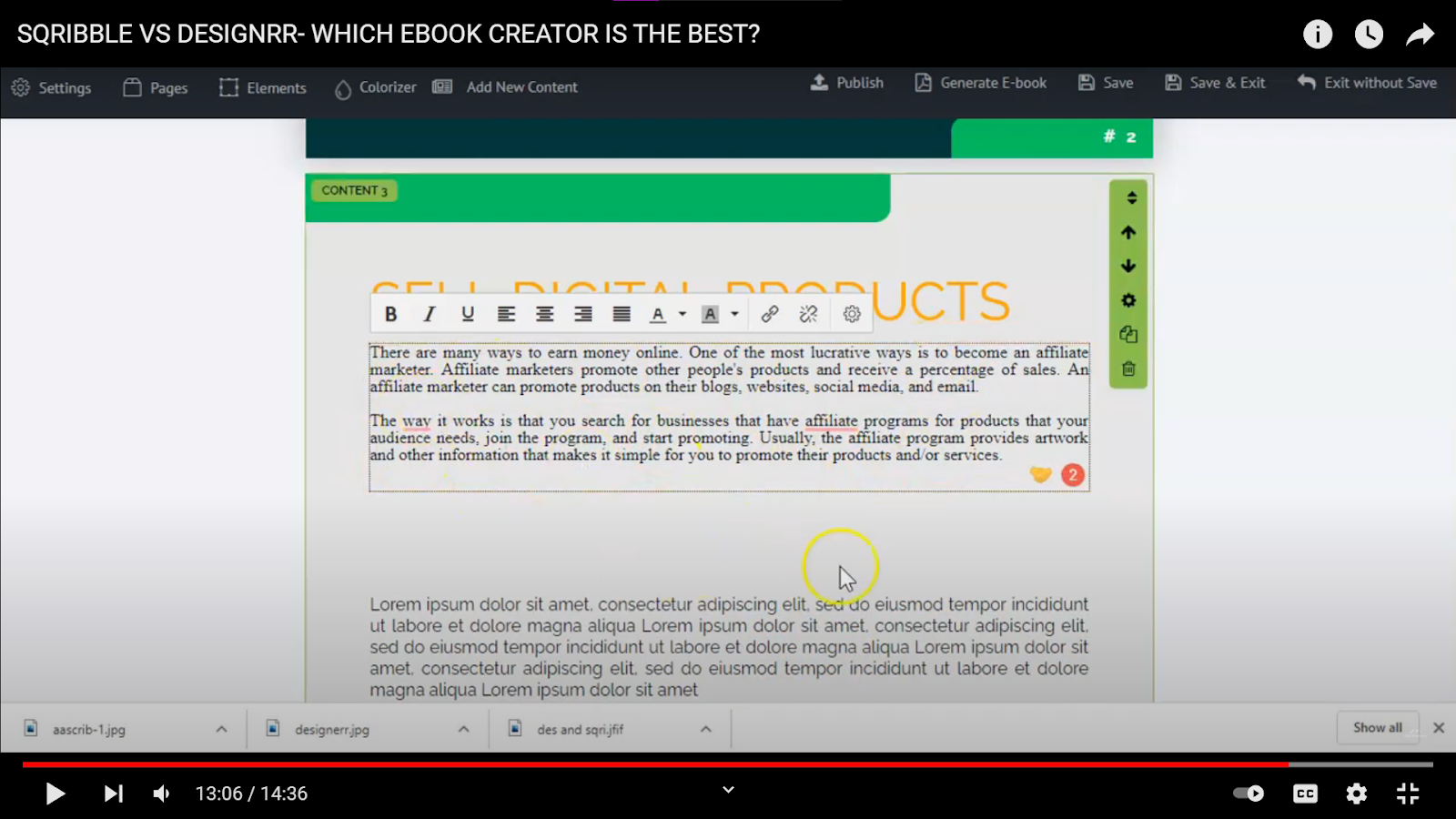Duplicate the Content 3 block

(1128, 334)
